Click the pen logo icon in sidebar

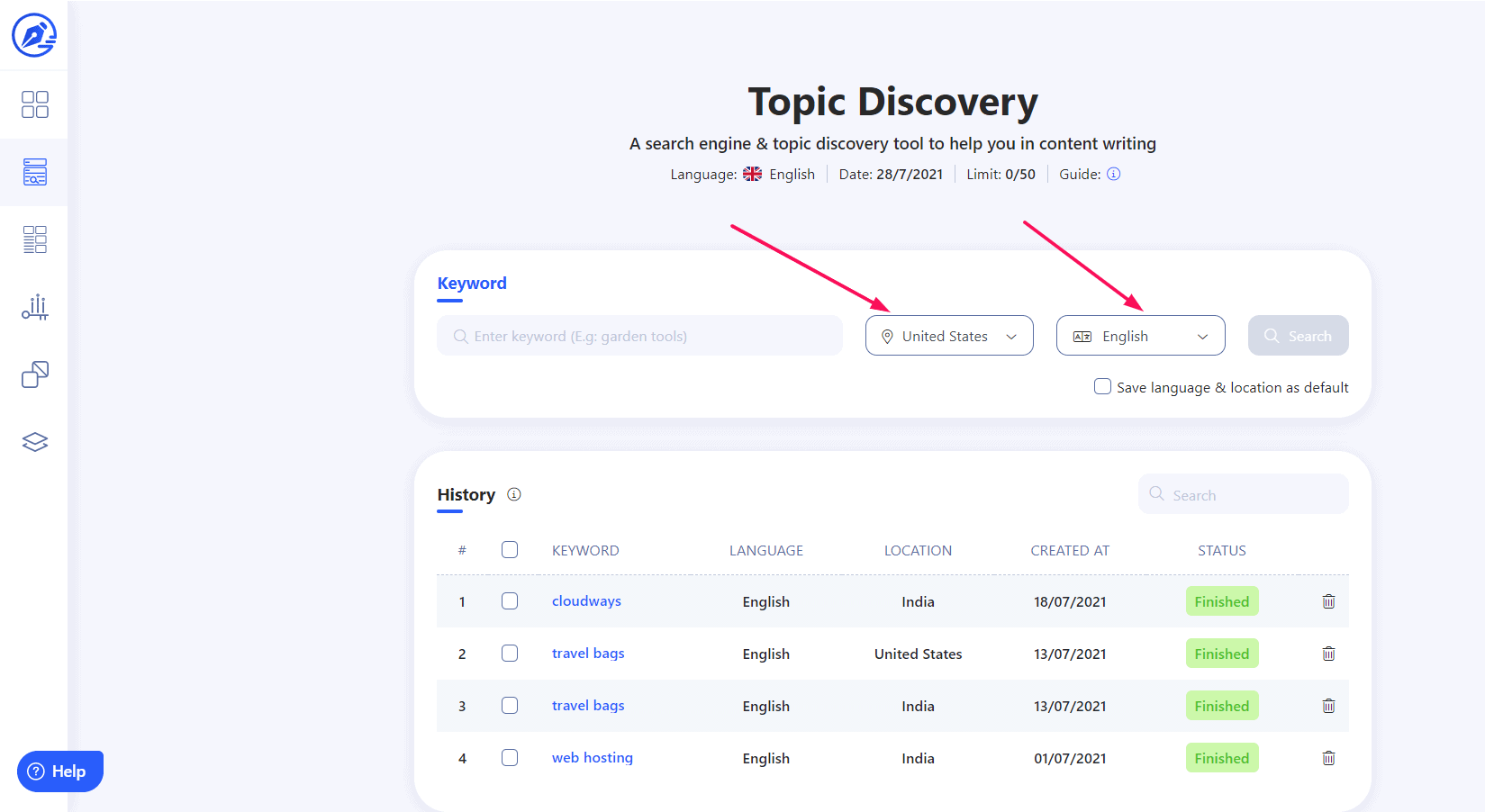[x=34, y=35]
